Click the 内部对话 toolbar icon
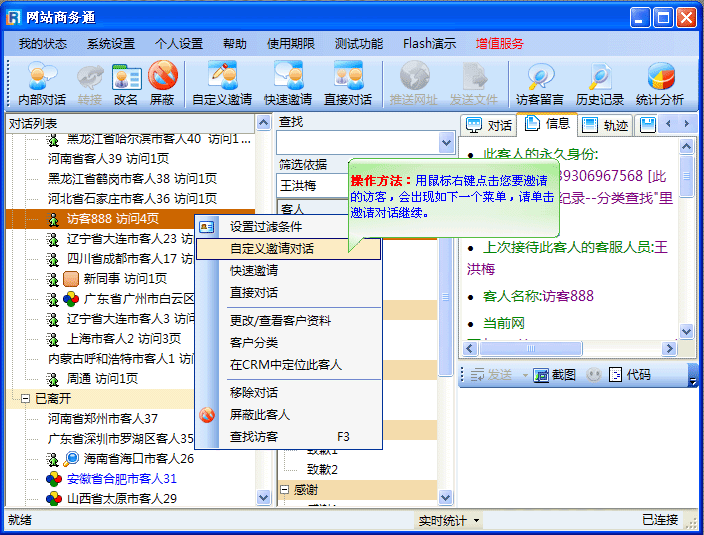Screen dimensions: 704x535 click(x=42, y=83)
